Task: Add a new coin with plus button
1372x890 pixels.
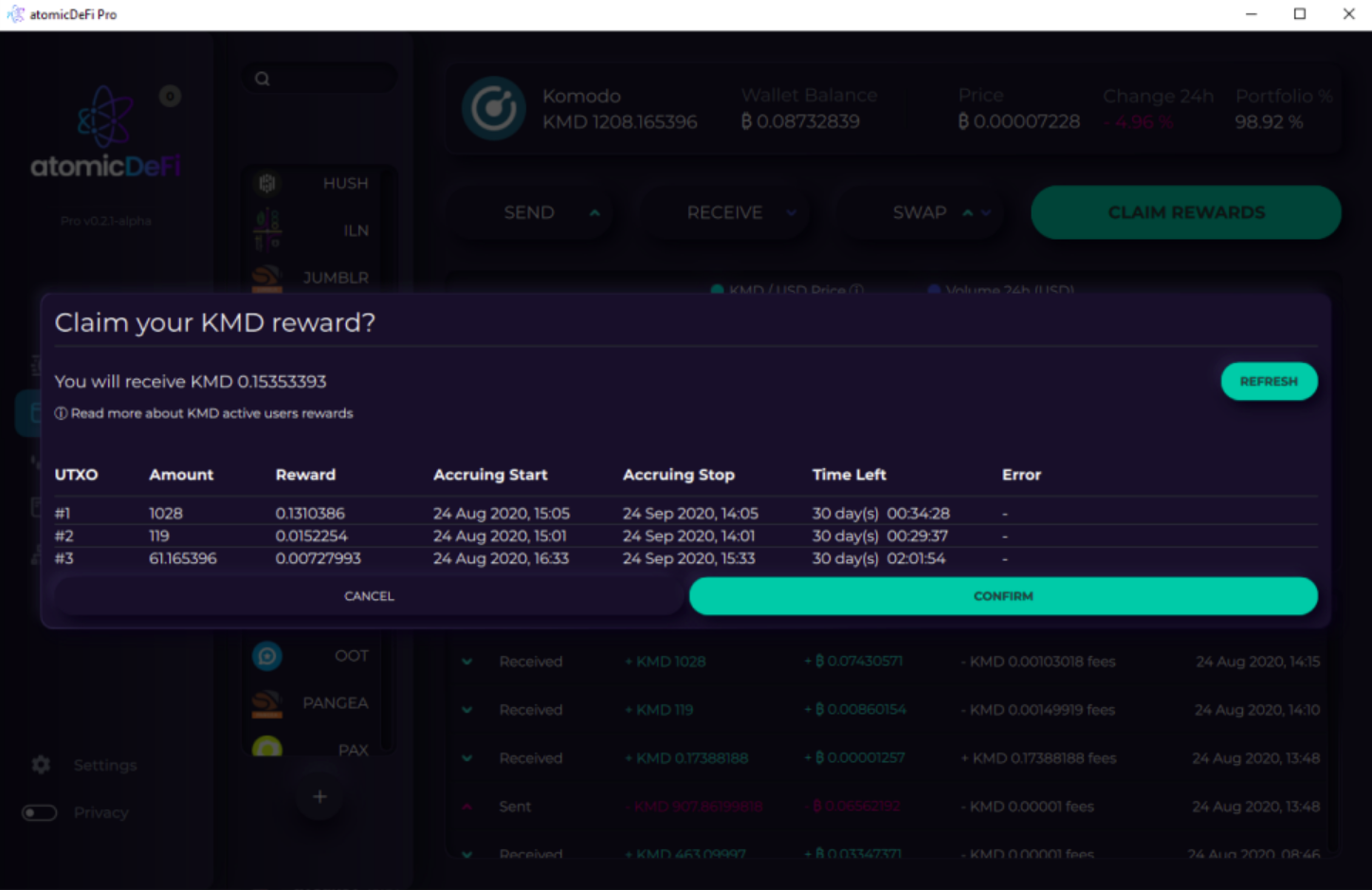Action: (x=320, y=796)
